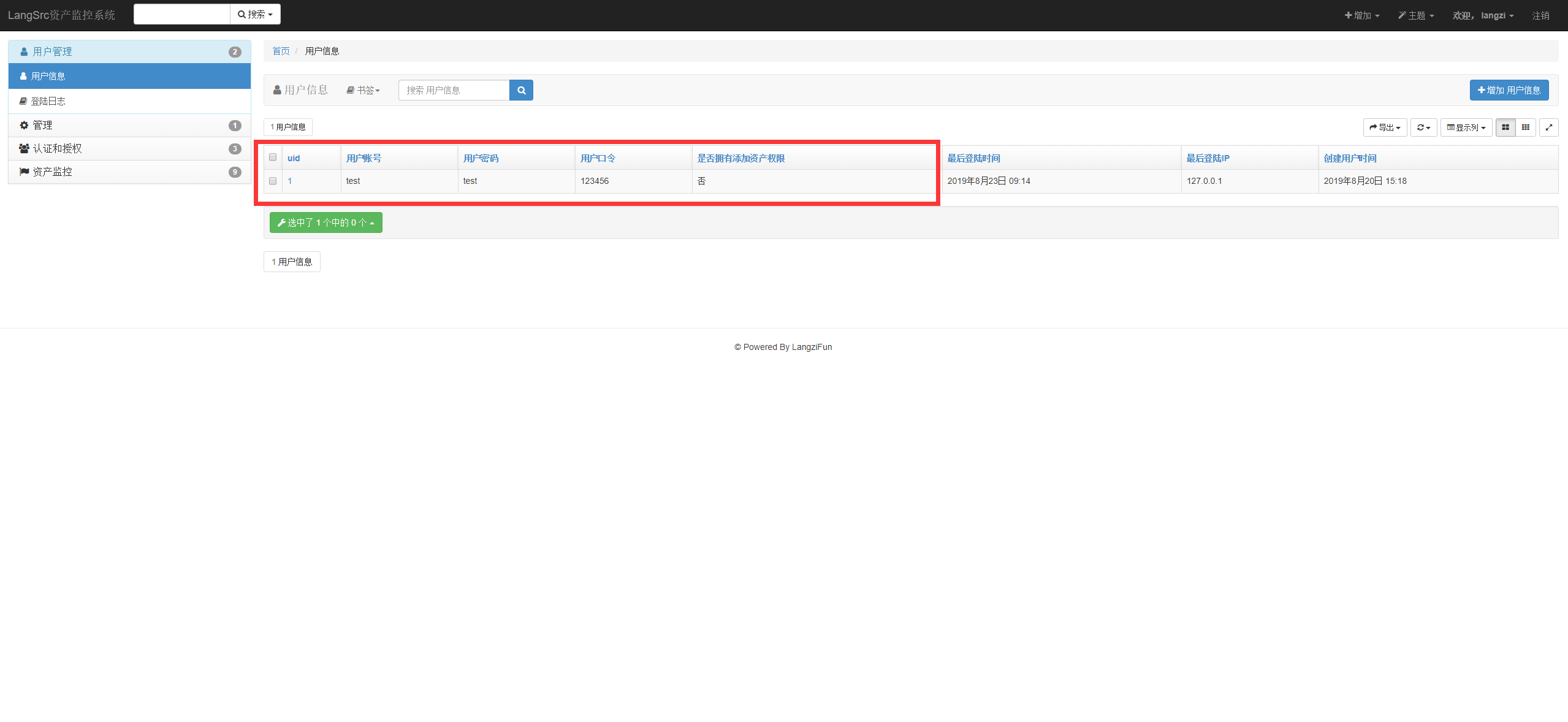The height and width of the screenshot is (722, 1568).
Task: Open the refresh icon dropdown
Action: pyautogui.click(x=1423, y=127)
